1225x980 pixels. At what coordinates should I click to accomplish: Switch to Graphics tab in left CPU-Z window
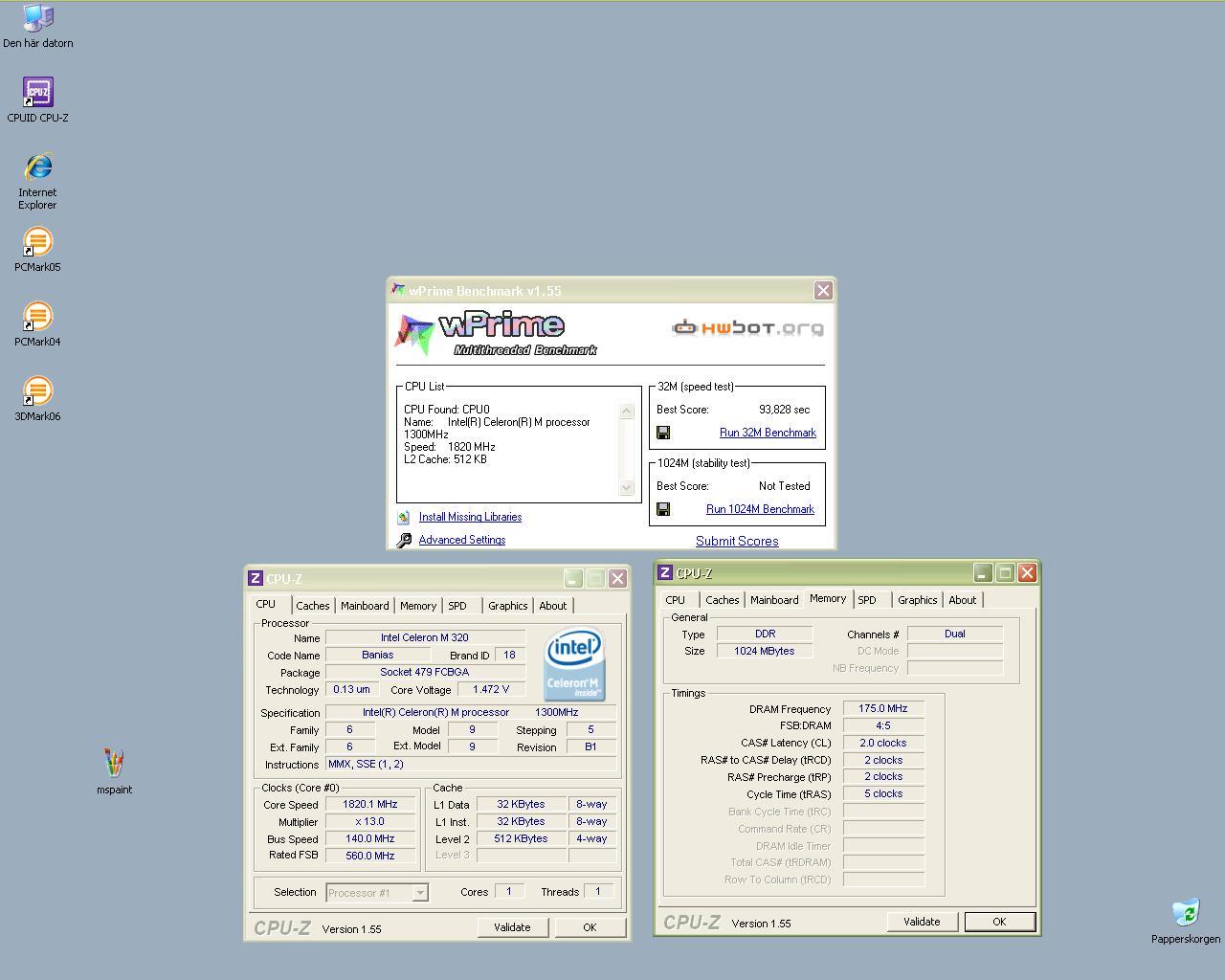(x=507, y=606)
